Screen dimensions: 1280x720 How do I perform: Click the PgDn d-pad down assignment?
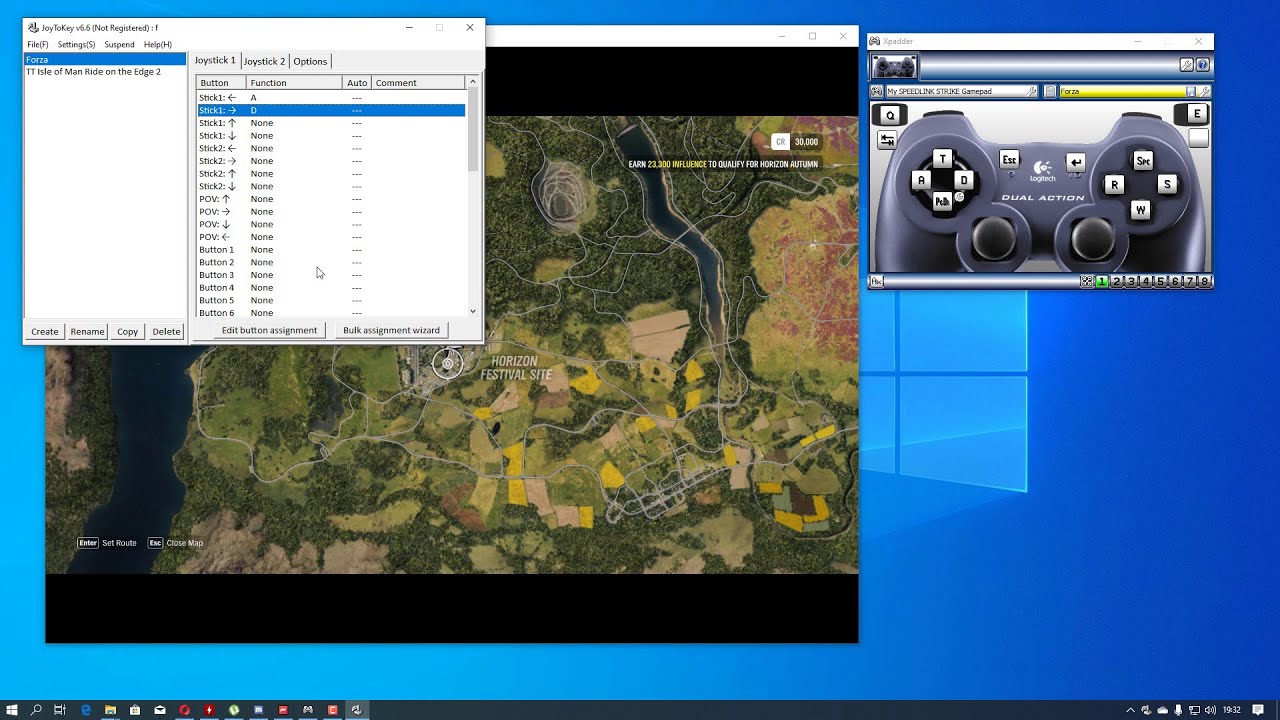point(942,201)
